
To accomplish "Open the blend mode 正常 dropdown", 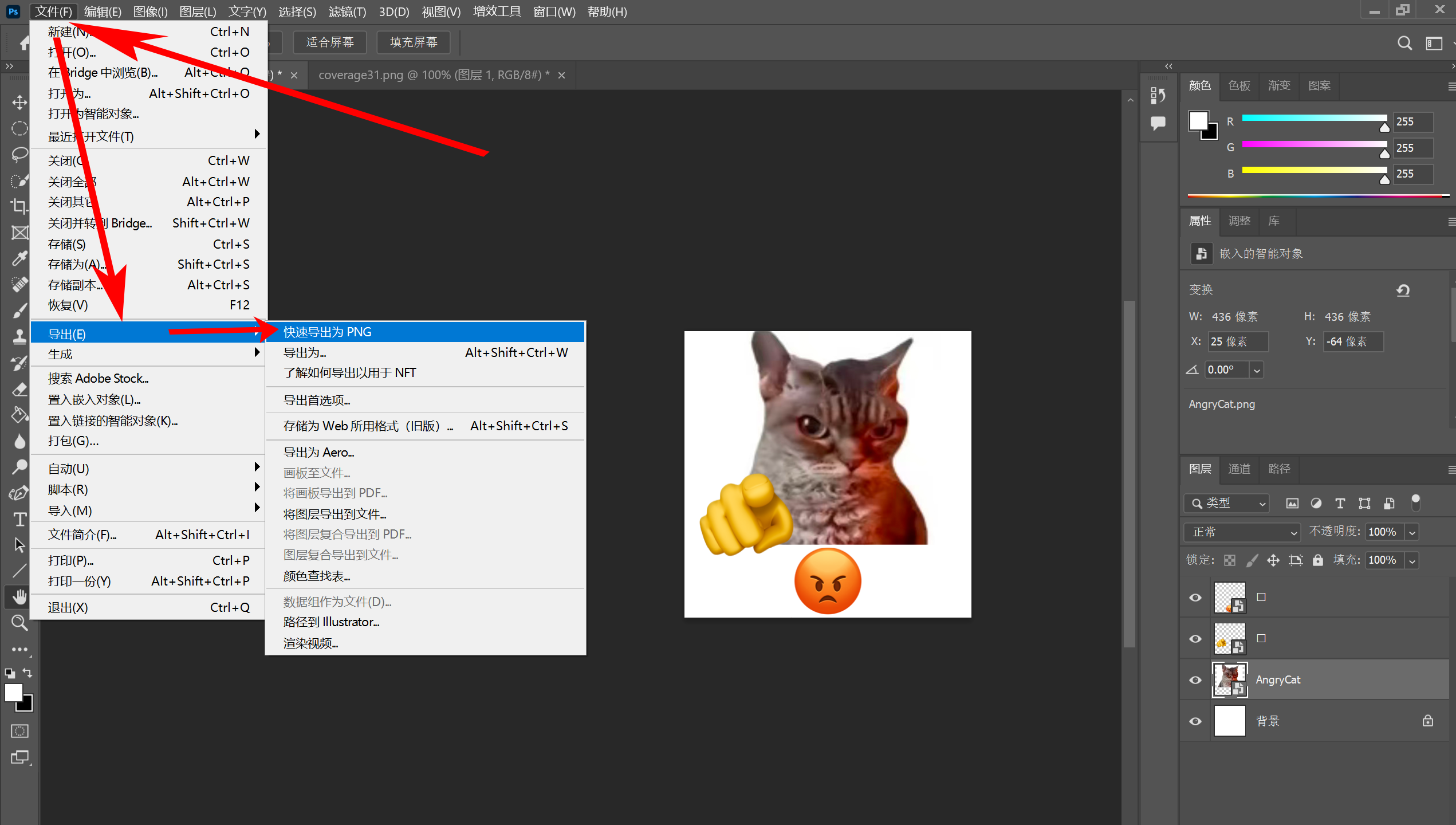I will coord(1242,532).
